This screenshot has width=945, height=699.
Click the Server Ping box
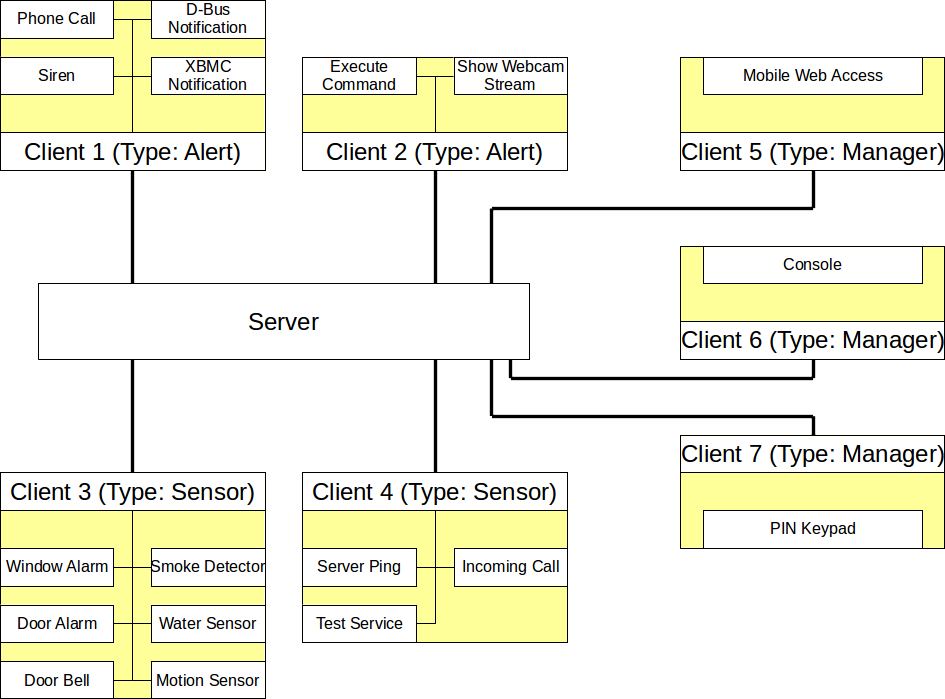click(359, 567)
